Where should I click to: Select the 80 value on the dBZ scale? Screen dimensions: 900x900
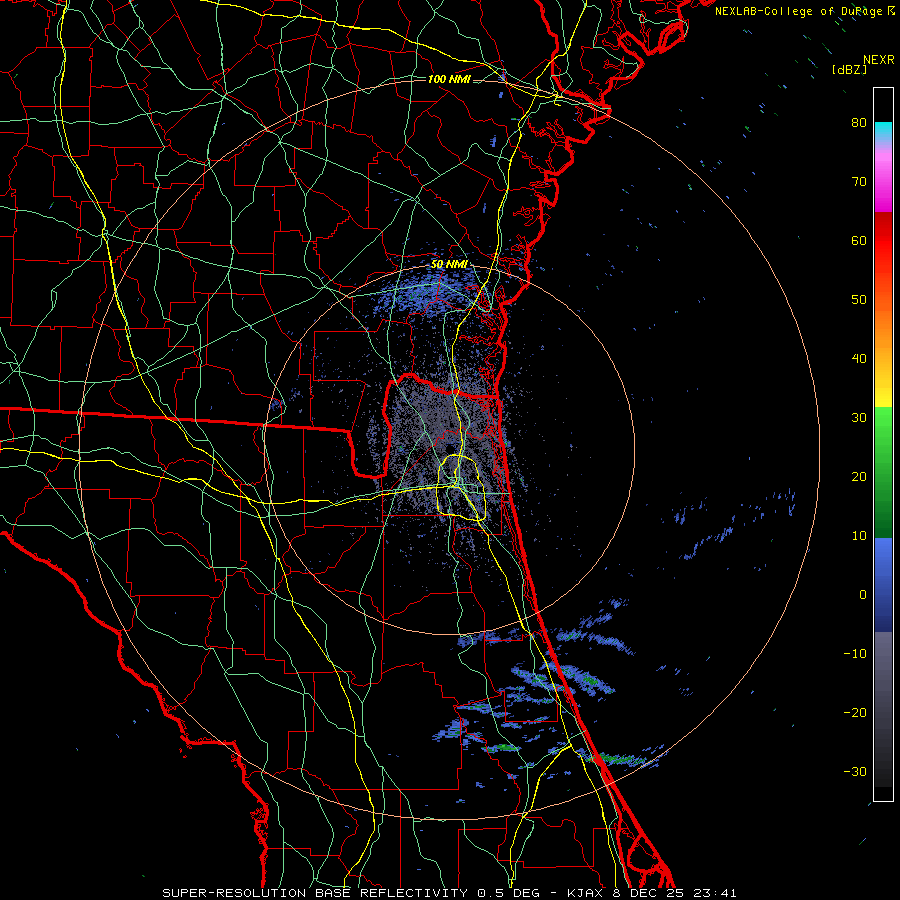coord(859,123)
